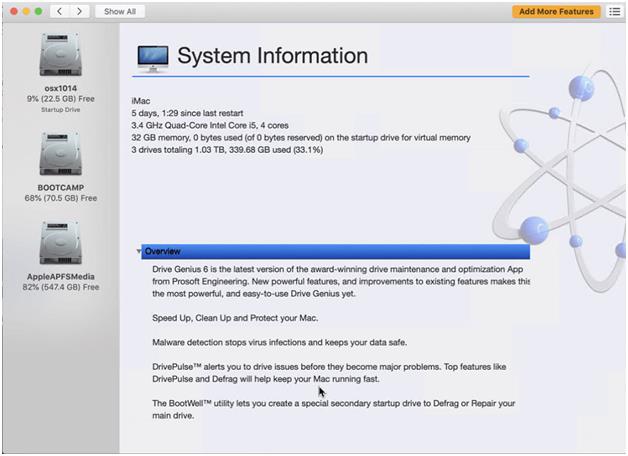Click the '3.4 GHz Quad-Core Intel Core i5' line
628x456 pixels.
tap(210, 125)
